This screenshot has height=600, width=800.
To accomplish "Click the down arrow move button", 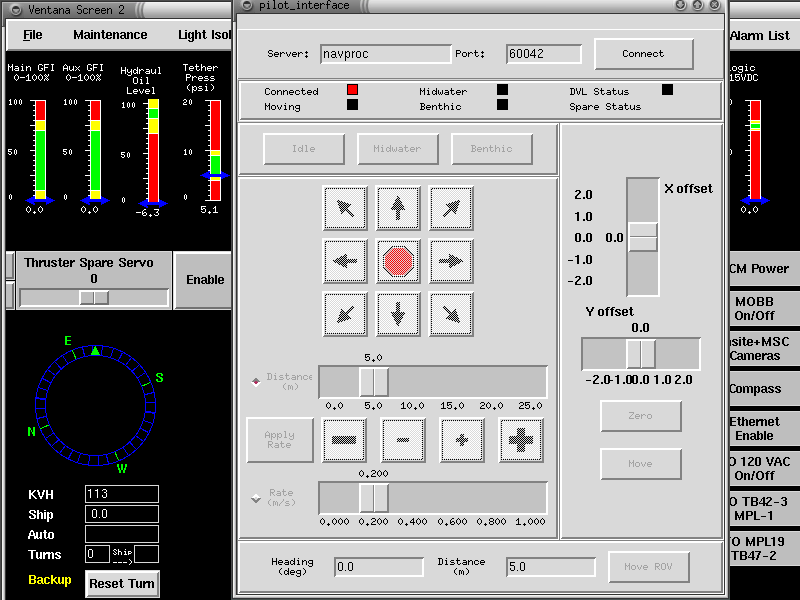I will (398, 314).
